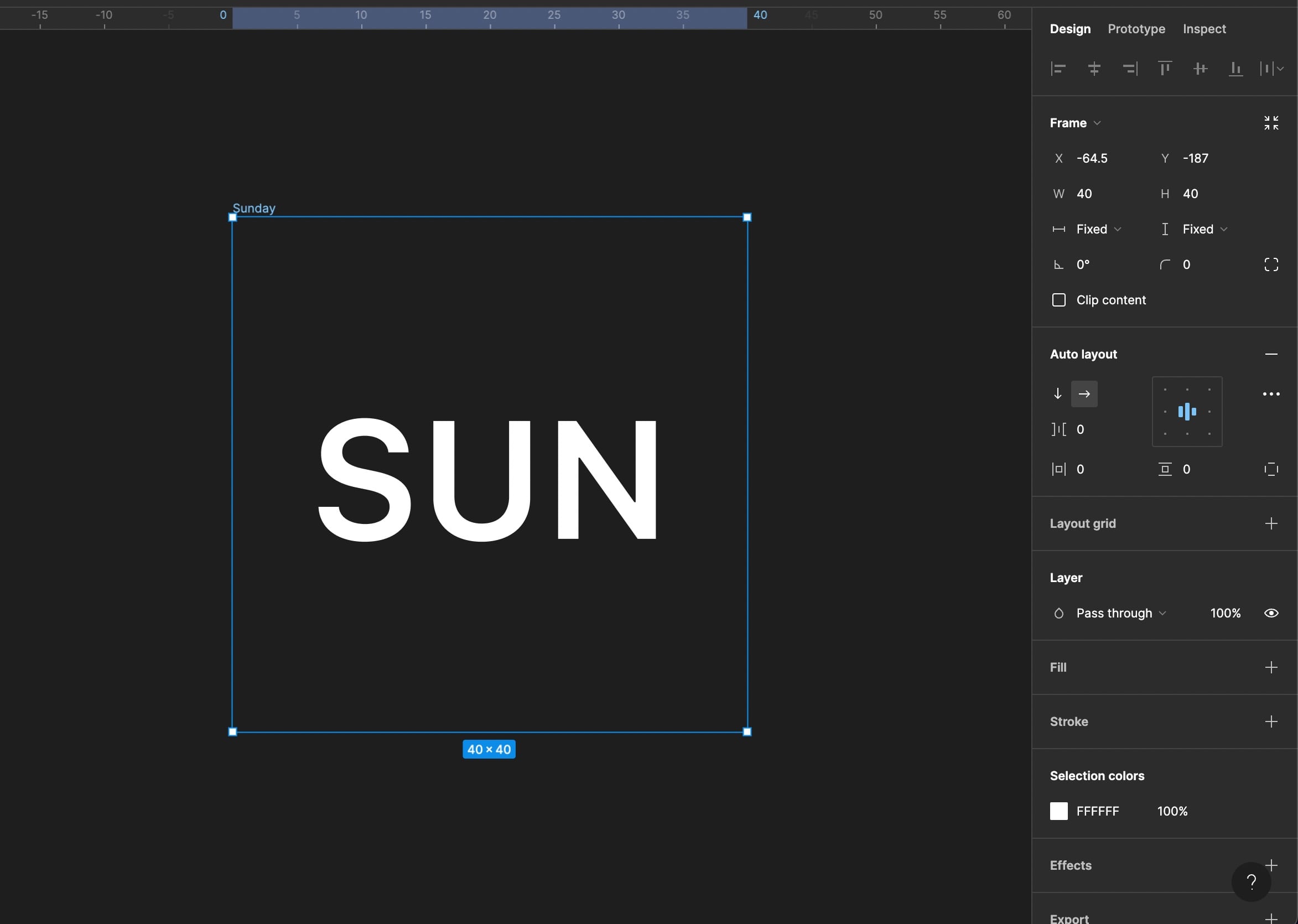Open advanced auto layout settings menu
Image resolution: width=1298 pixels, height=924 pixels.
pos(1271,394)
